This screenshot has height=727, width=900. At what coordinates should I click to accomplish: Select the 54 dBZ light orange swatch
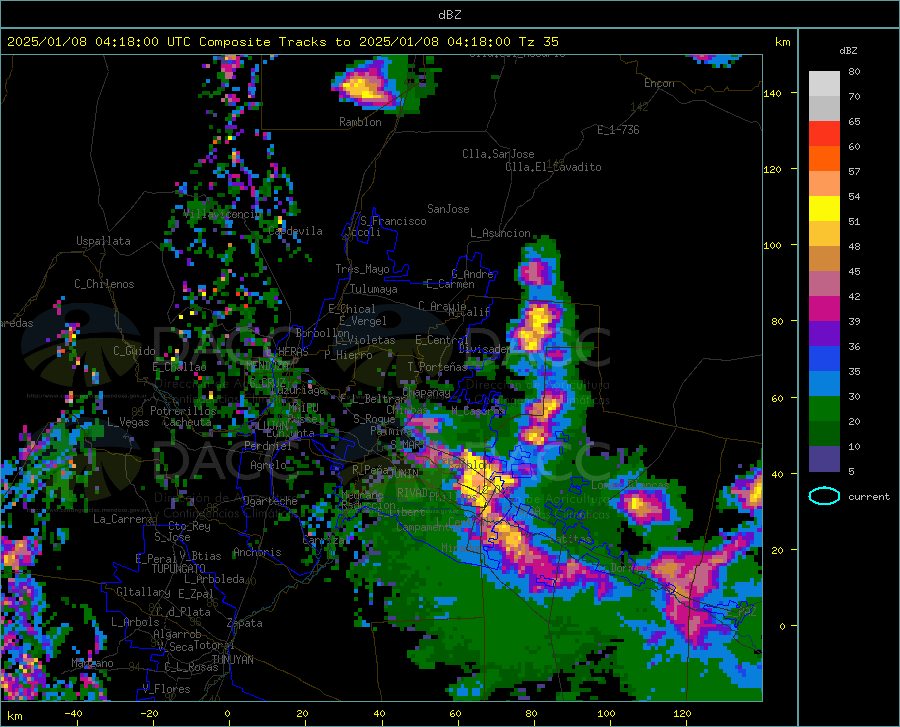(824, 184)
